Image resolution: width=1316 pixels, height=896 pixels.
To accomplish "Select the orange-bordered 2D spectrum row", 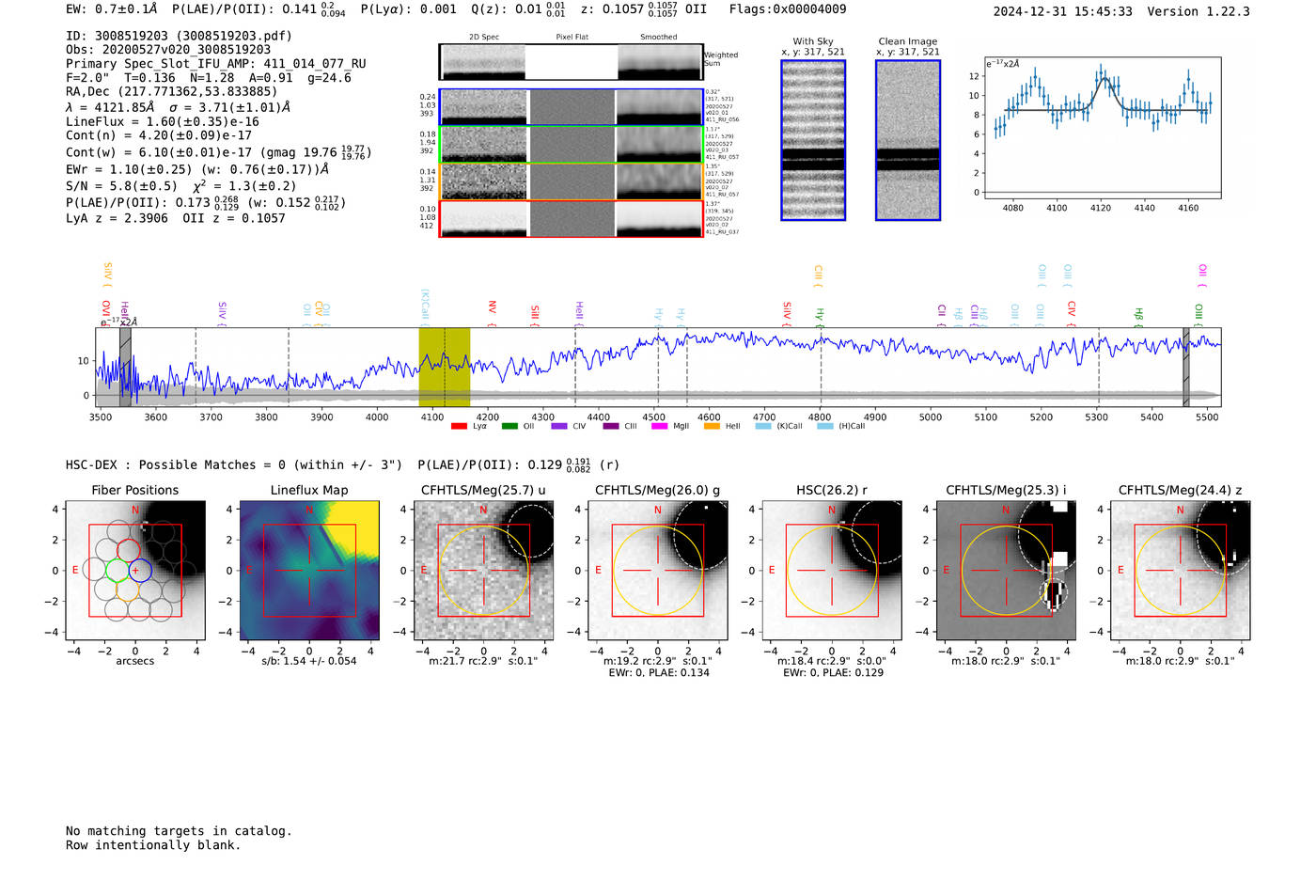I will [x=571, y=181].
